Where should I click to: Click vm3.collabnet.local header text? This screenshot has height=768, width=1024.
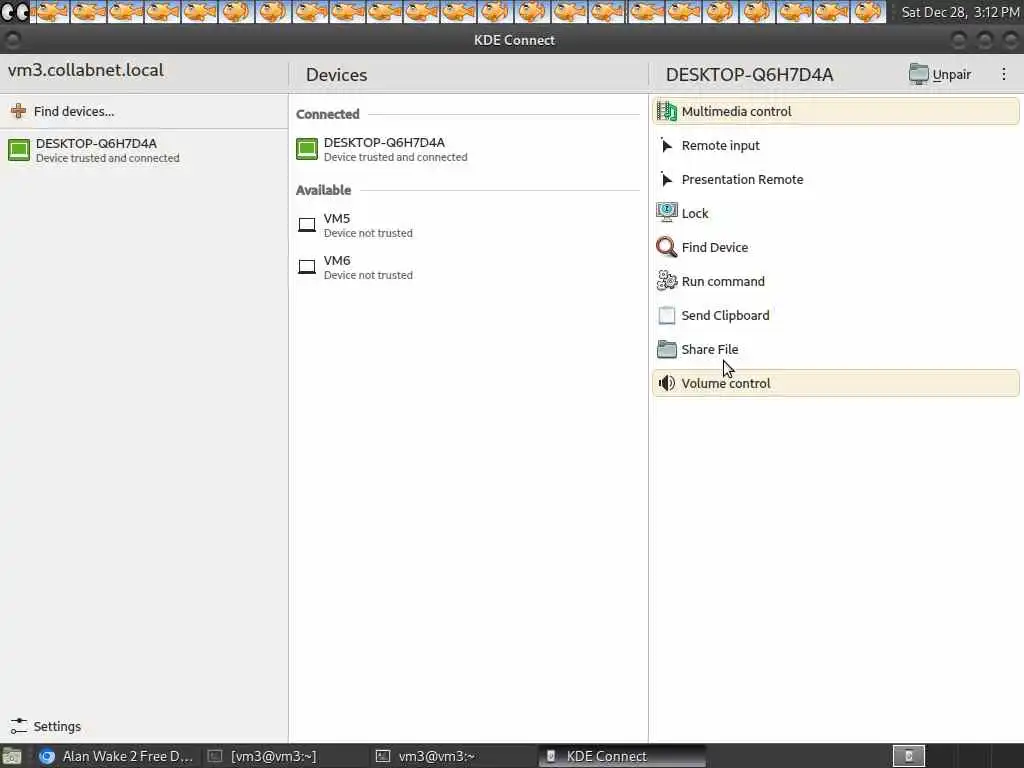[86, 70]
